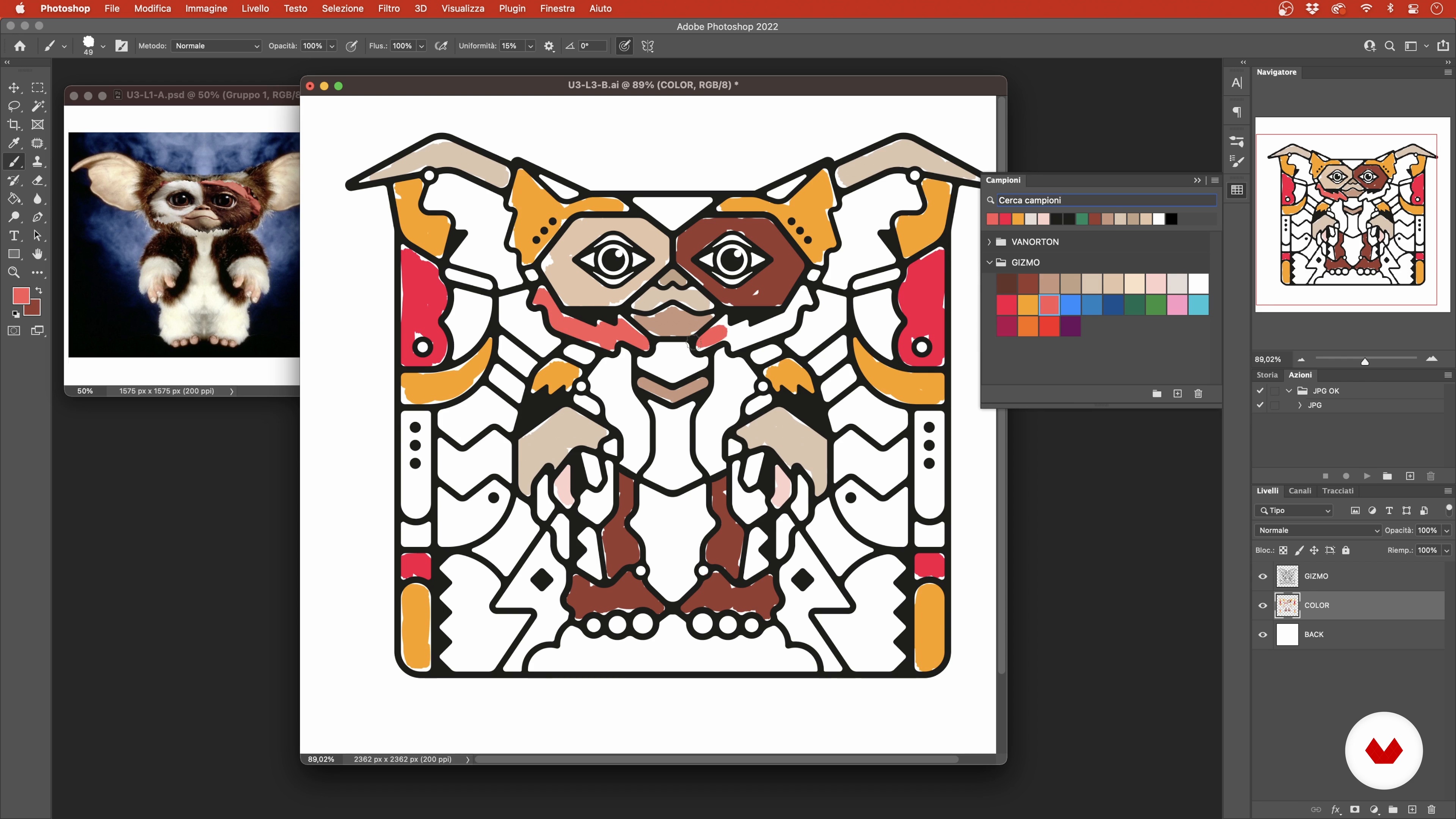The height and width of the screenshot is (819, 1456).
Task: Switch to the Canali tab
Action: [x=1299, y=491]
